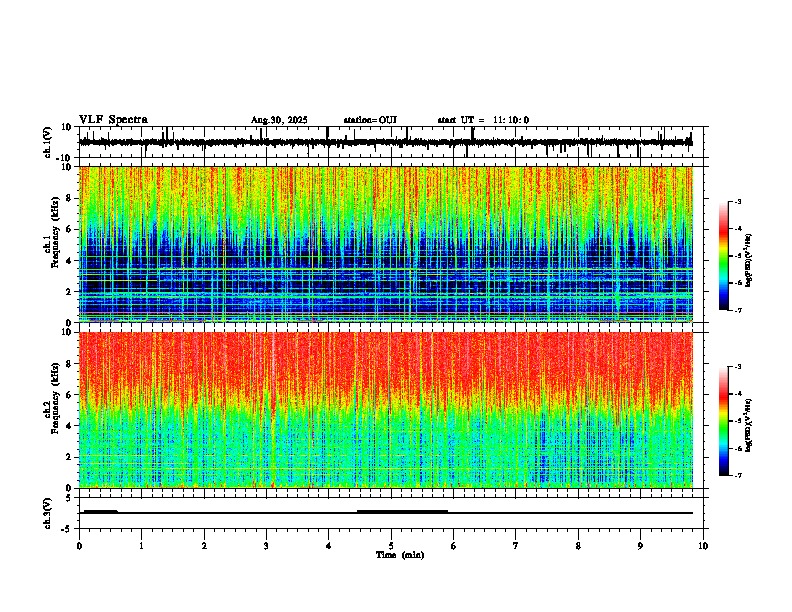792x612 pixels.
Task: Click the ch.3 raised pulse between 4.5 and 6 min
Action: tap(403, 512)
